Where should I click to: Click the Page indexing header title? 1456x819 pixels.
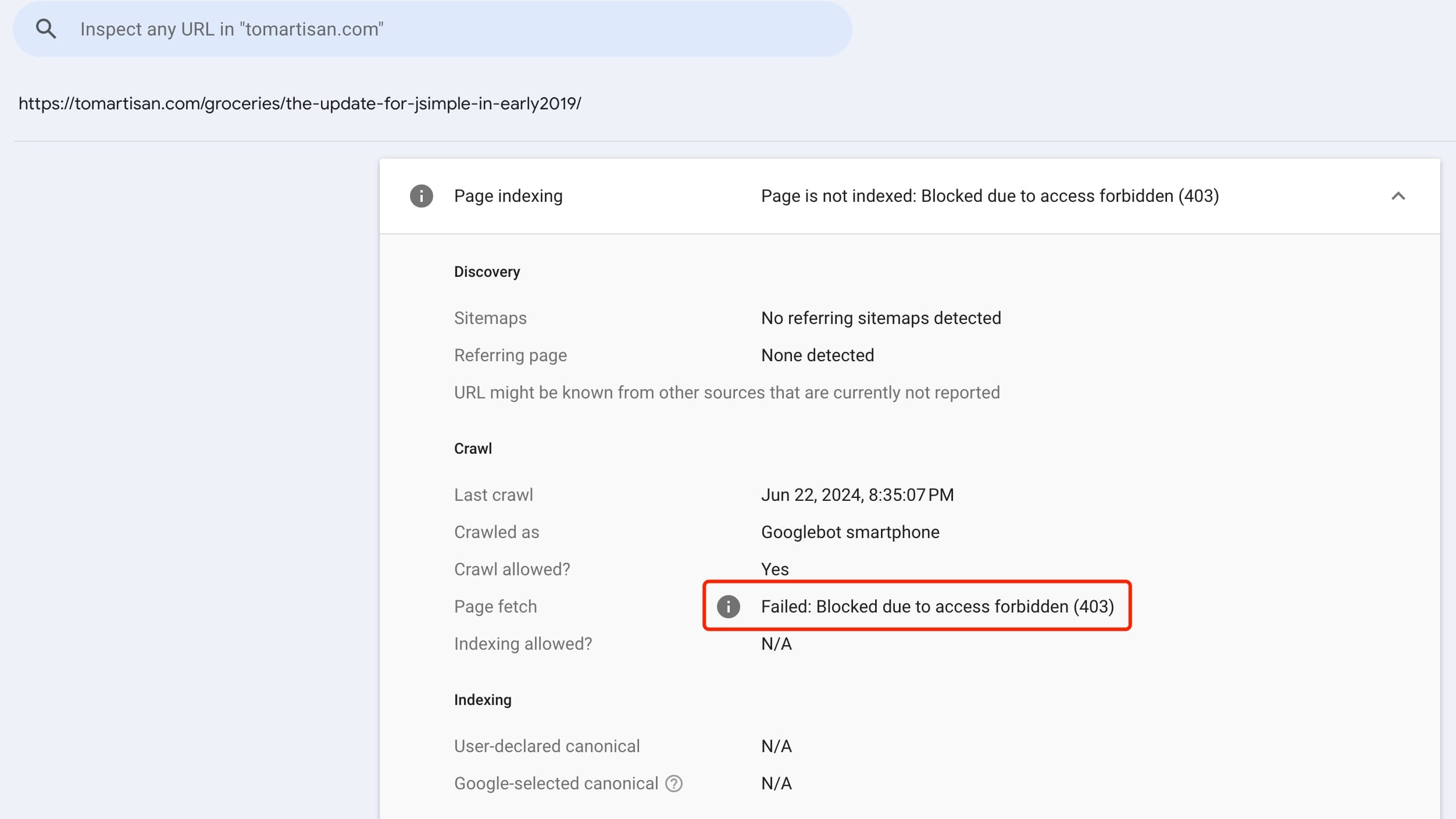click(x=508, y=196)
